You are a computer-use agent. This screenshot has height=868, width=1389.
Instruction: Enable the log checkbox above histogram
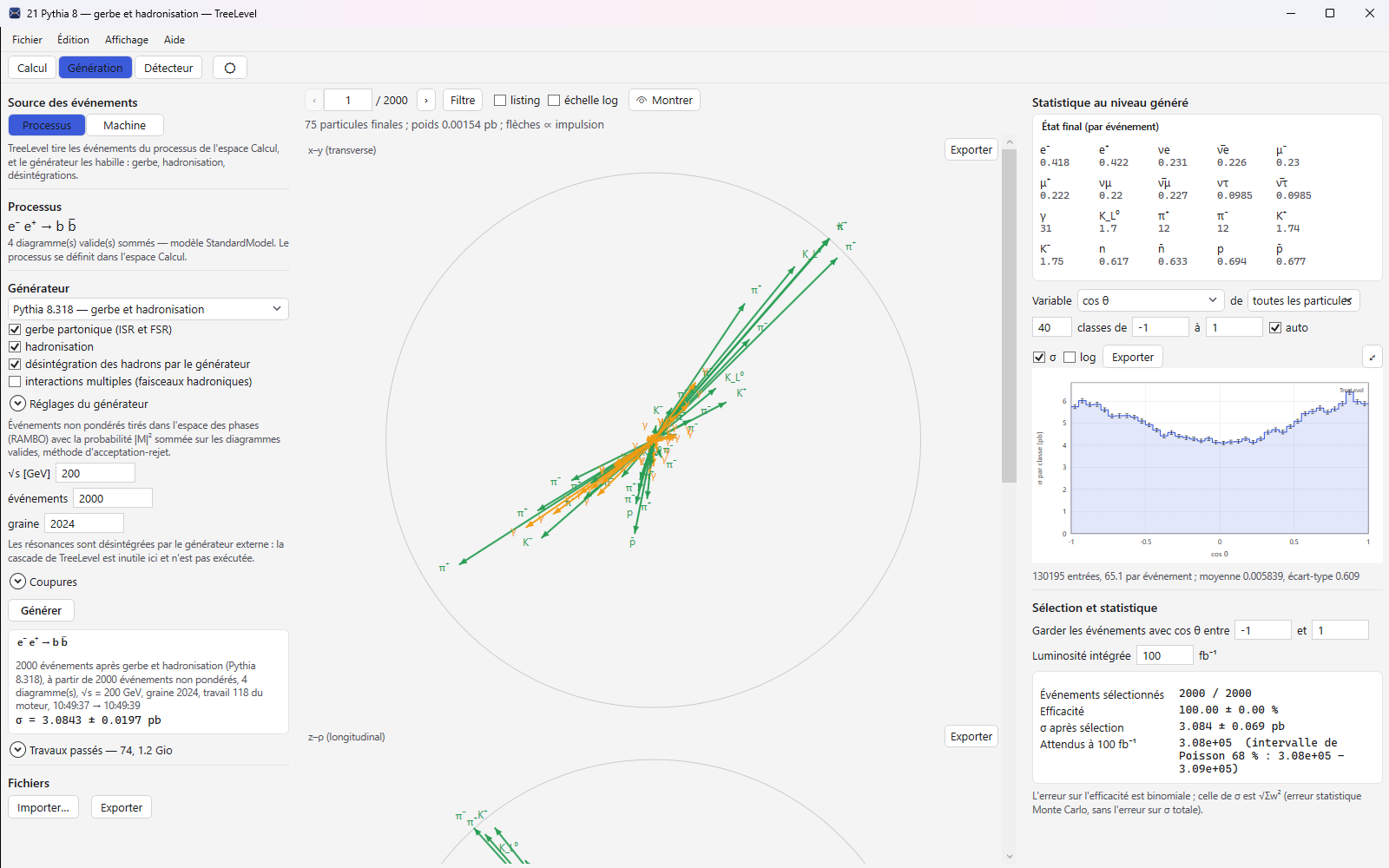[1070, 358]
